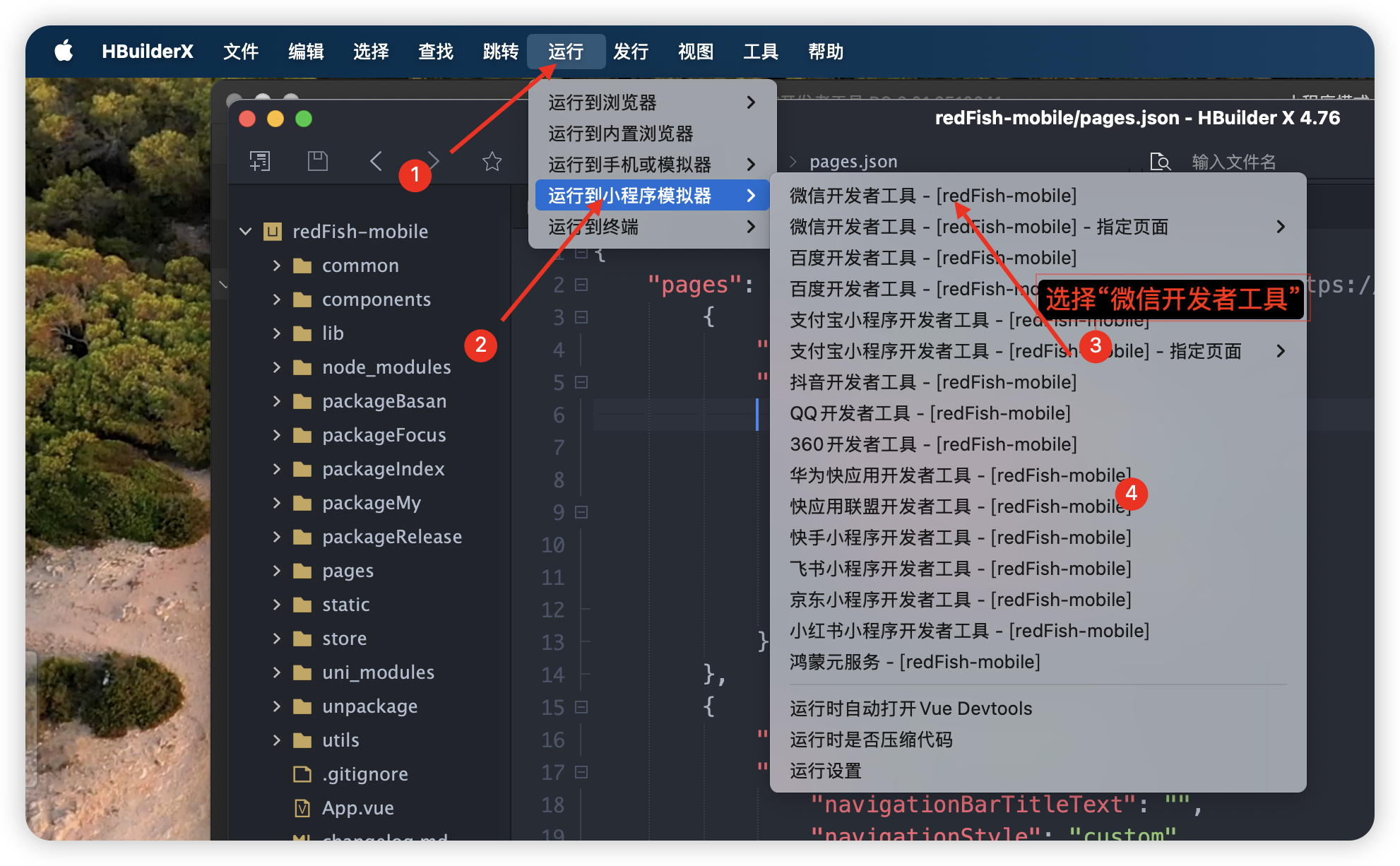The height and width of the screenshot is (866, 1400).
Task: Create a new file using the toolbar icon
Action: [x=259, y=161]
